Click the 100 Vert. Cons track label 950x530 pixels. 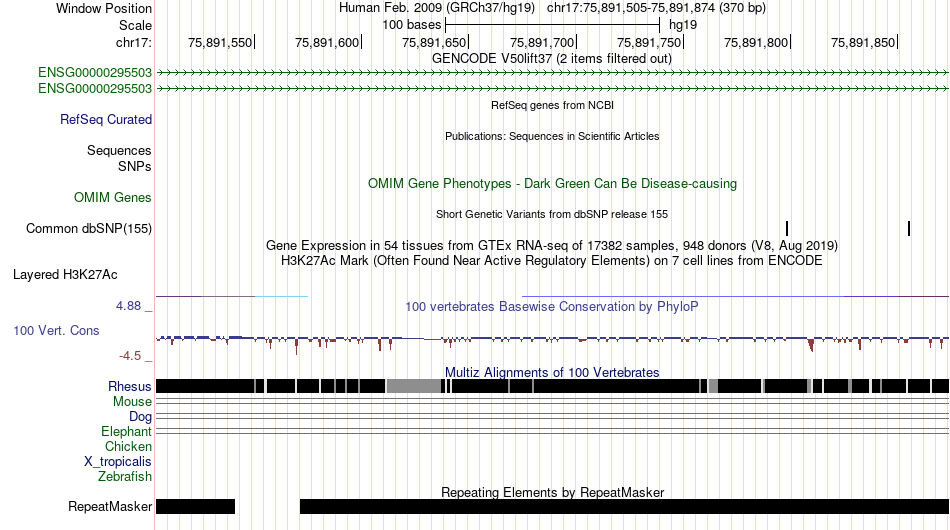[x=56, y=330]
